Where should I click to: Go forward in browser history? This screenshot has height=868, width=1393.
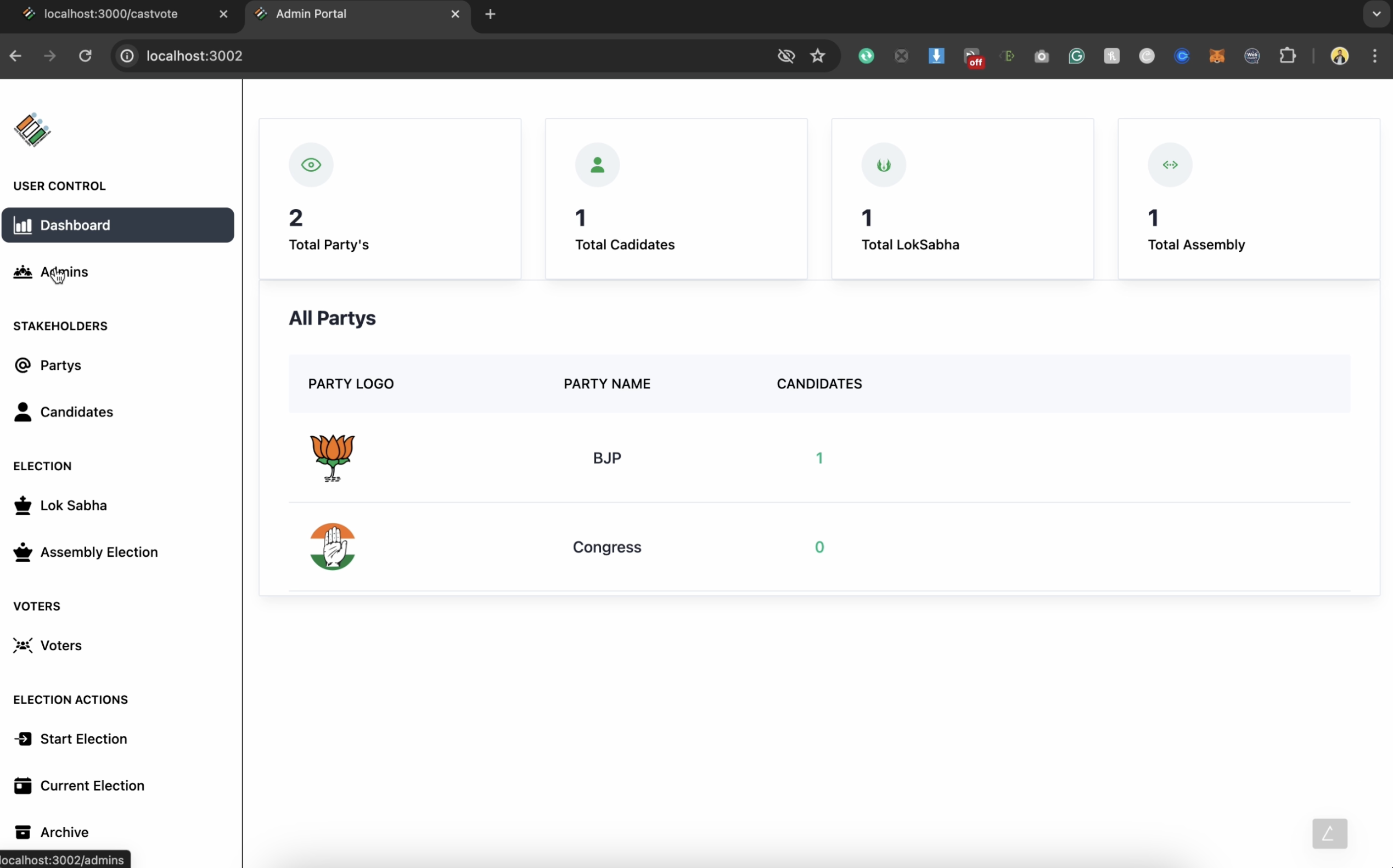pos(50,55)
